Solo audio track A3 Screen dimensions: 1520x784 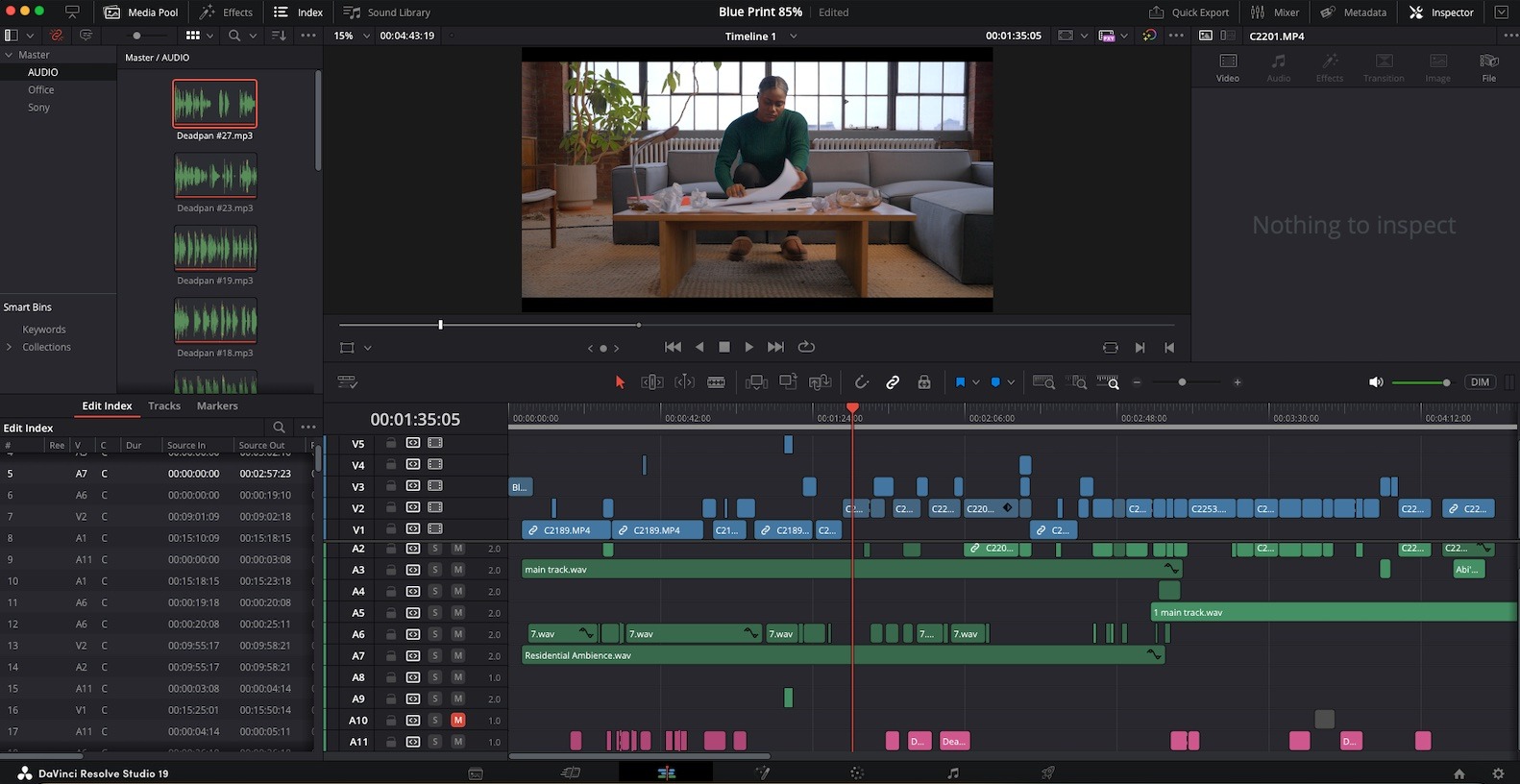pyautogui.click(x=435, y=570)
